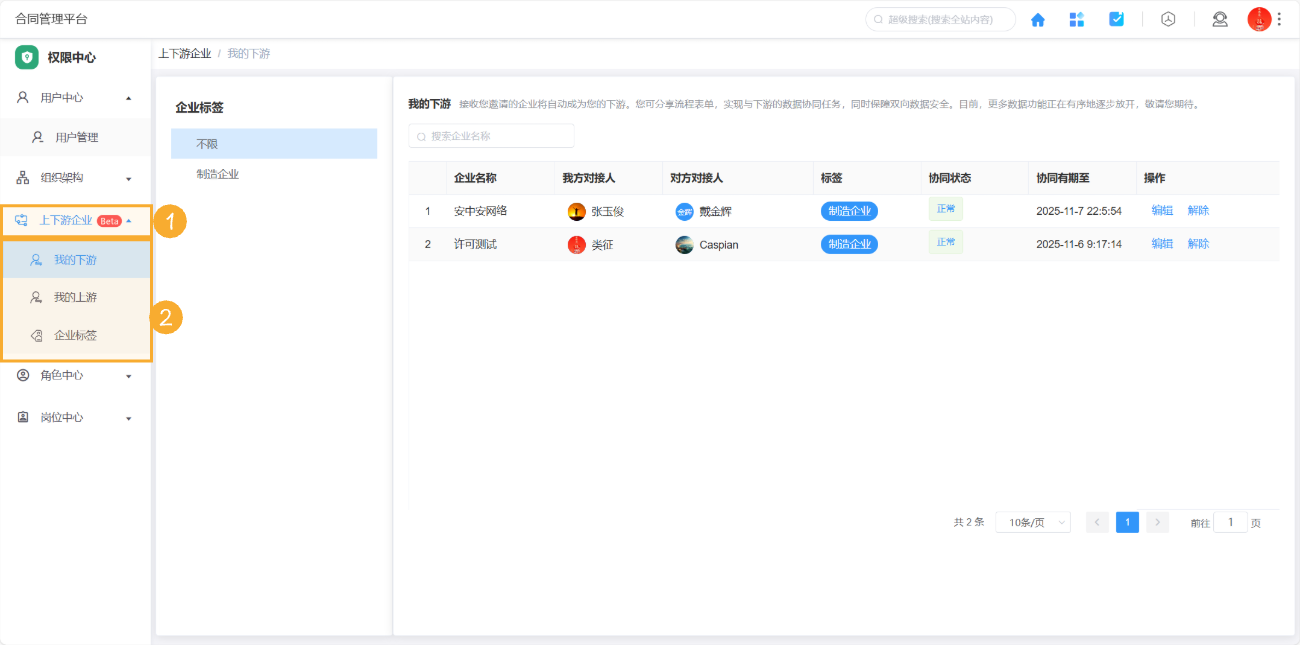Viewport: 1300px width, 645px height.
Task: Click 解除 for 安中安网络
Action: point(1199,209)
